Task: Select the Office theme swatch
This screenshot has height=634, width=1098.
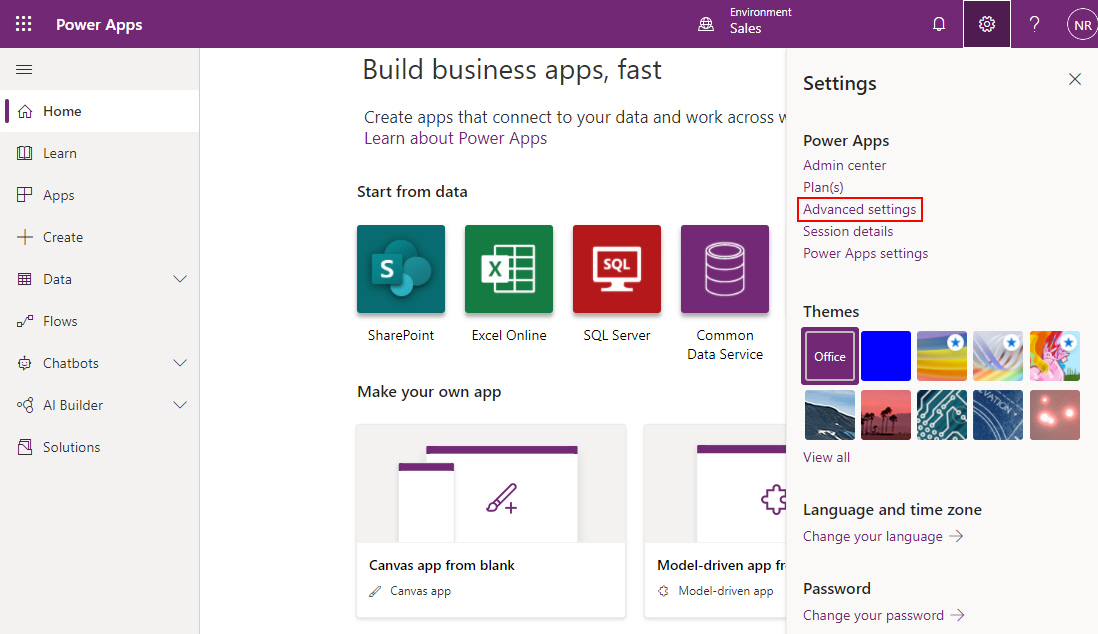Action: [x=830, y=356]
